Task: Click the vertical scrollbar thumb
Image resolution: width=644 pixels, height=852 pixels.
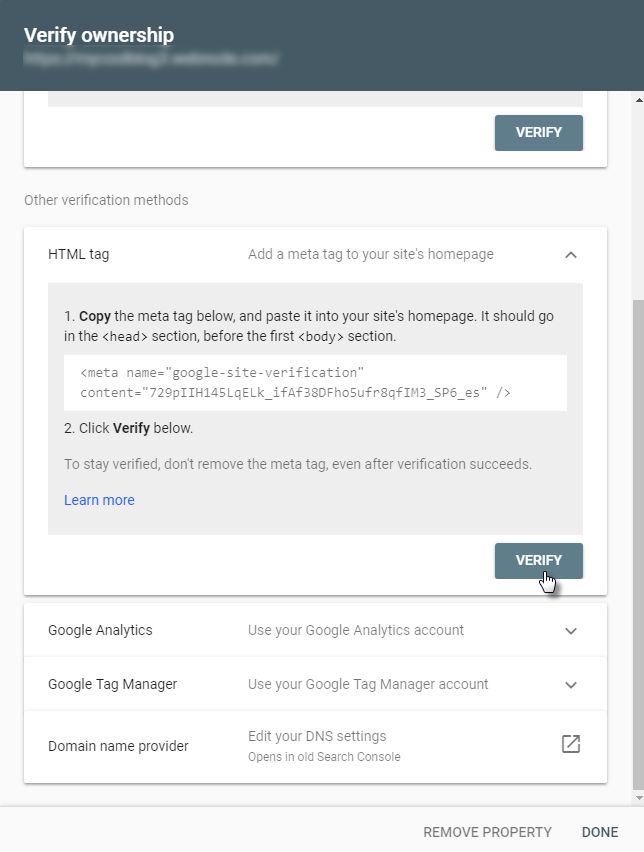Action: point(637,540)
